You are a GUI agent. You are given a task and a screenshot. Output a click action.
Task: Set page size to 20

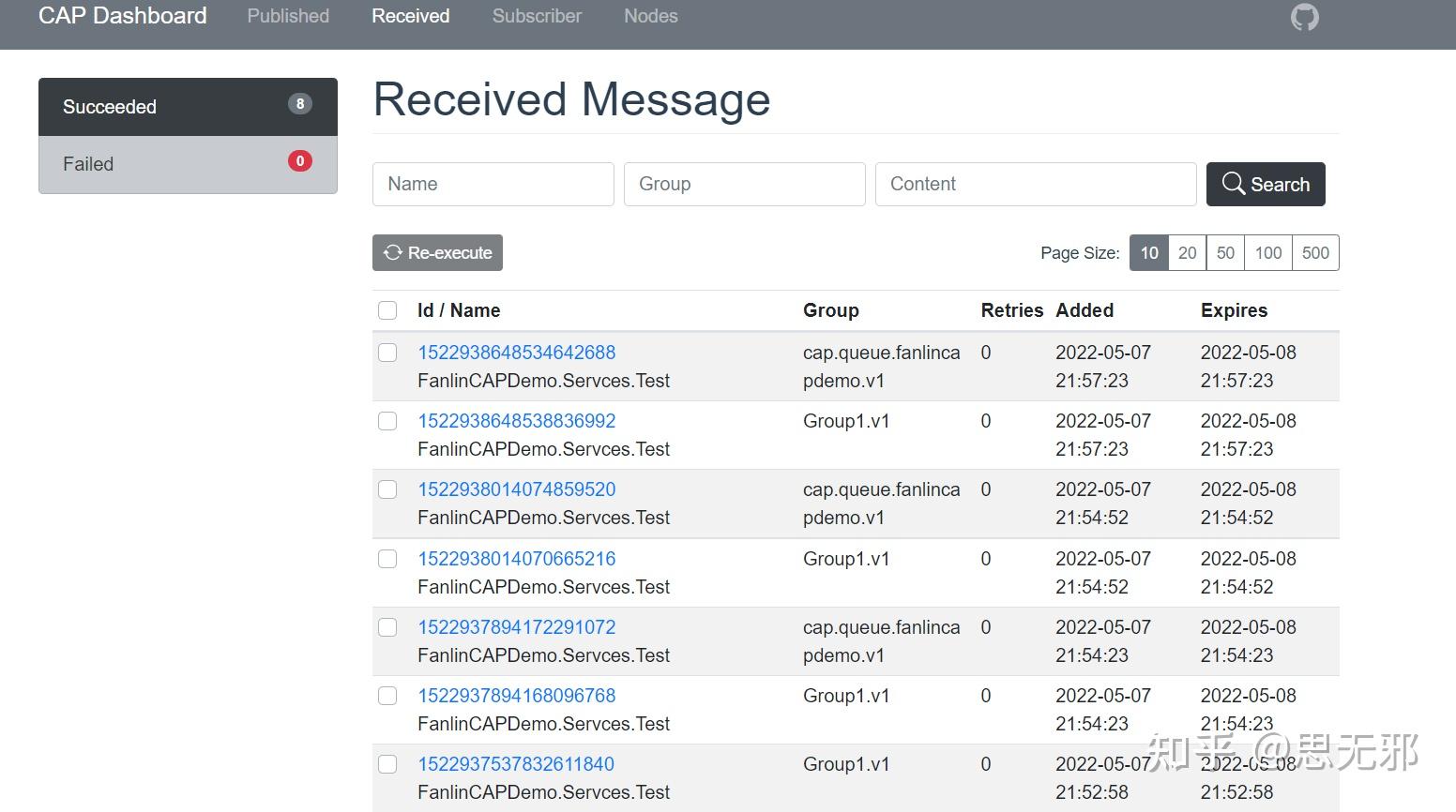point(1187,253)
